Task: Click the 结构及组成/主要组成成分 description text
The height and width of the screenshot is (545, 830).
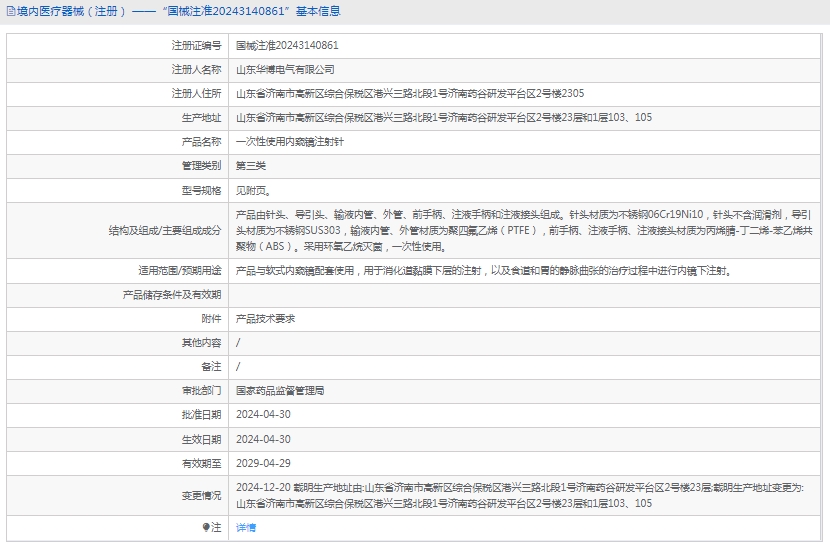Action: (523, 230)
